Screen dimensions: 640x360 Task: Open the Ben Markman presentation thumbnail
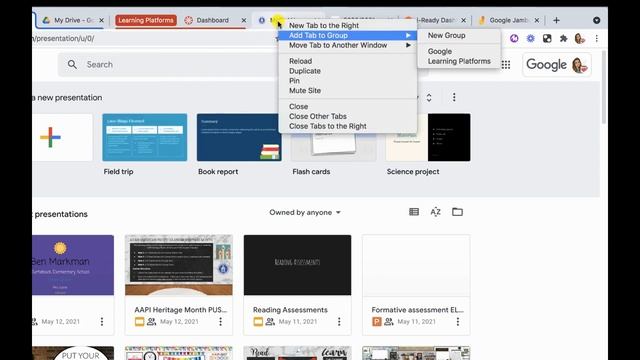coord(73,265)
